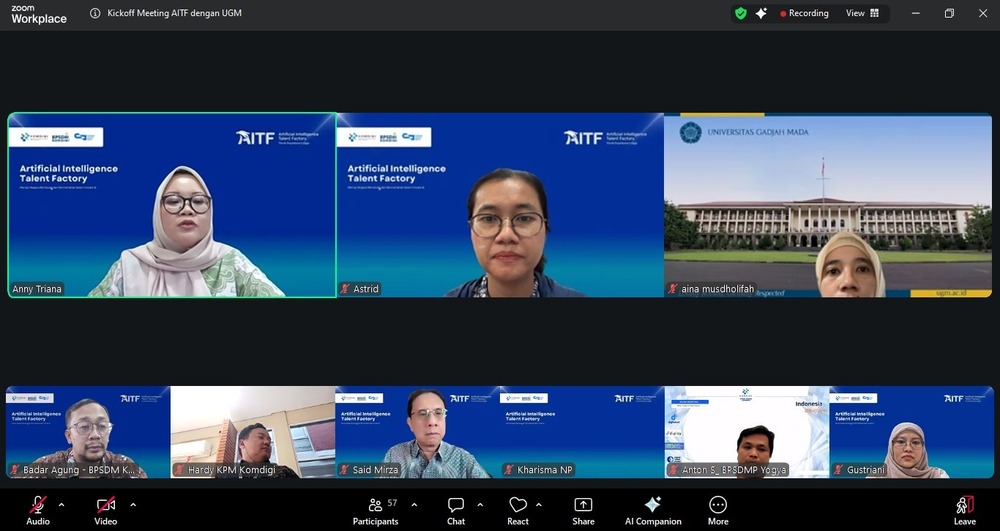Click the top-bar AI Companion sparkle indicator
The image size is (1000, 531).
[x=761, y=13]
